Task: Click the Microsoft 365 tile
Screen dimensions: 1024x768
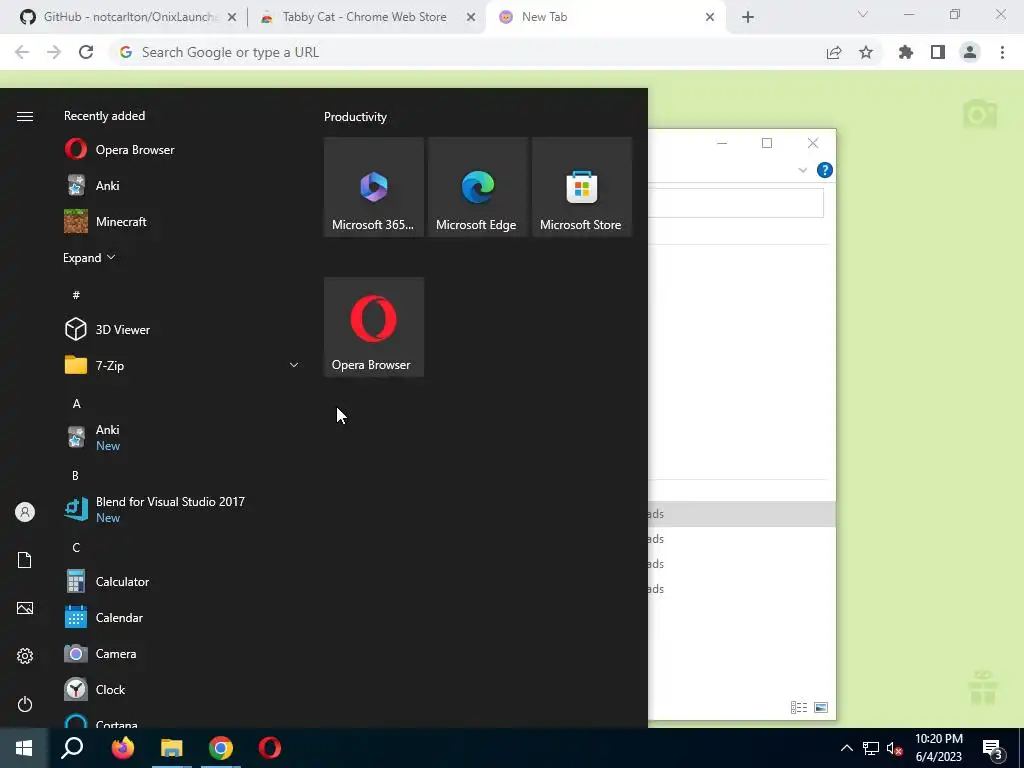Action: point(374,187)
